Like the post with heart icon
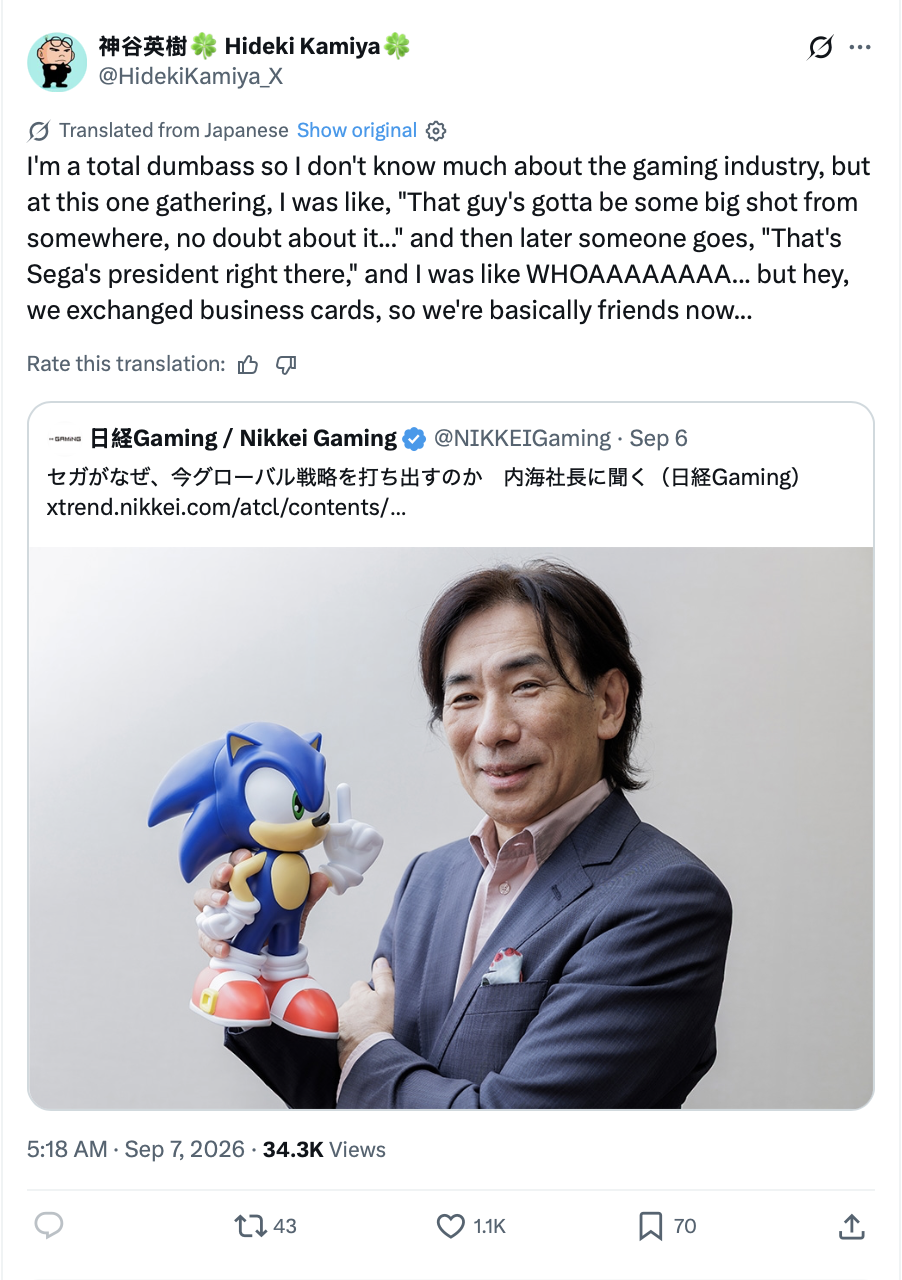The image size is (902, 1280). click(x=472, y=1226)
